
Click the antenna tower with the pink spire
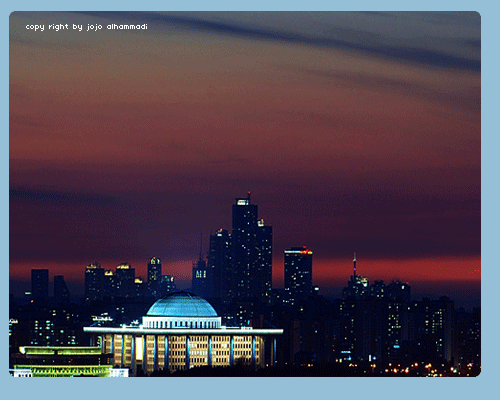point(355,265)
